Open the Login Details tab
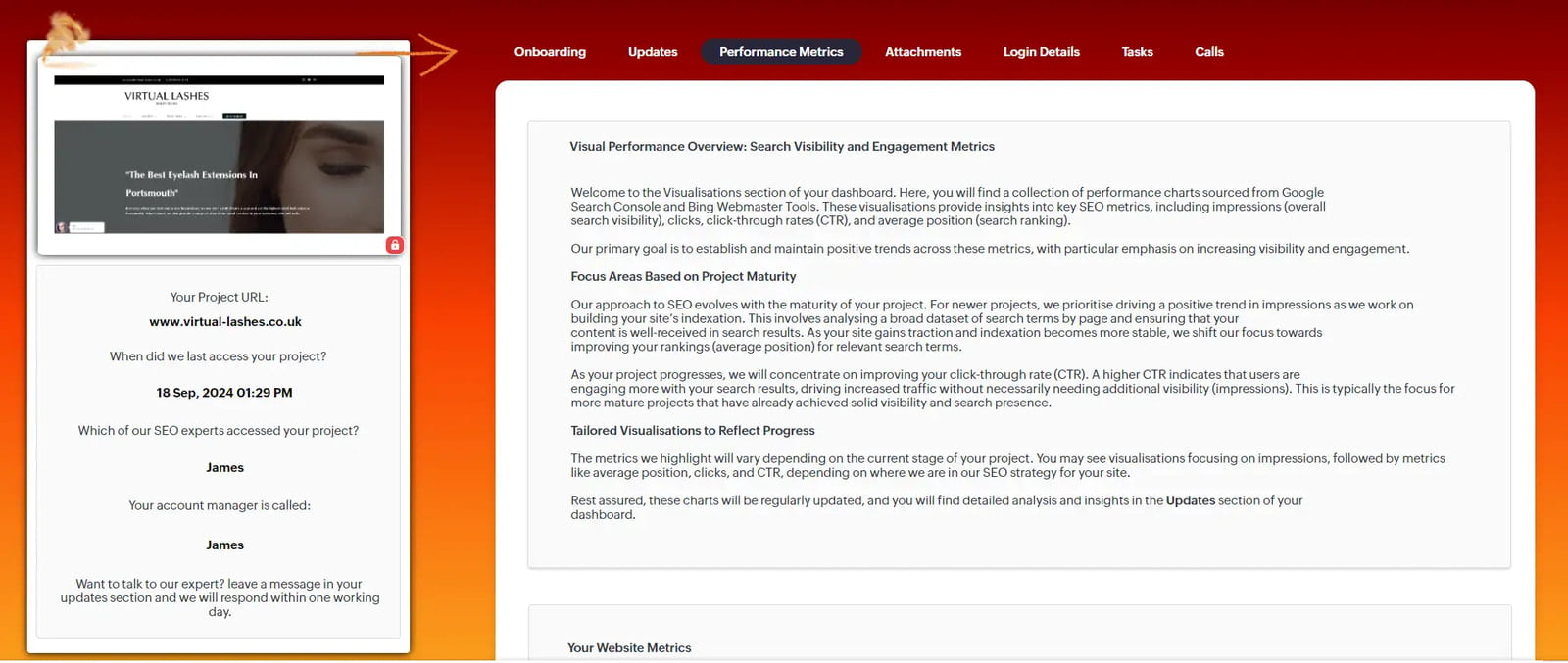The width and height of the screenshot is (1568, 663). point(1041,52)
